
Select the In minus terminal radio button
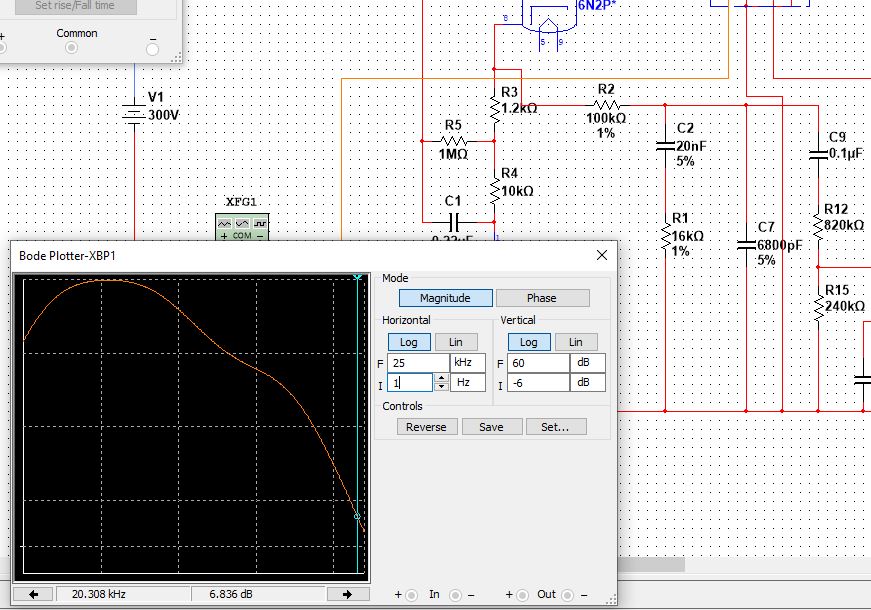(x=455, y=595)
